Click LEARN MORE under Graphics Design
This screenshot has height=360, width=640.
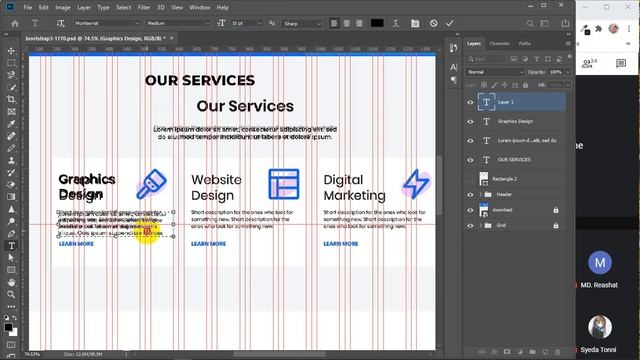point(76,244)
